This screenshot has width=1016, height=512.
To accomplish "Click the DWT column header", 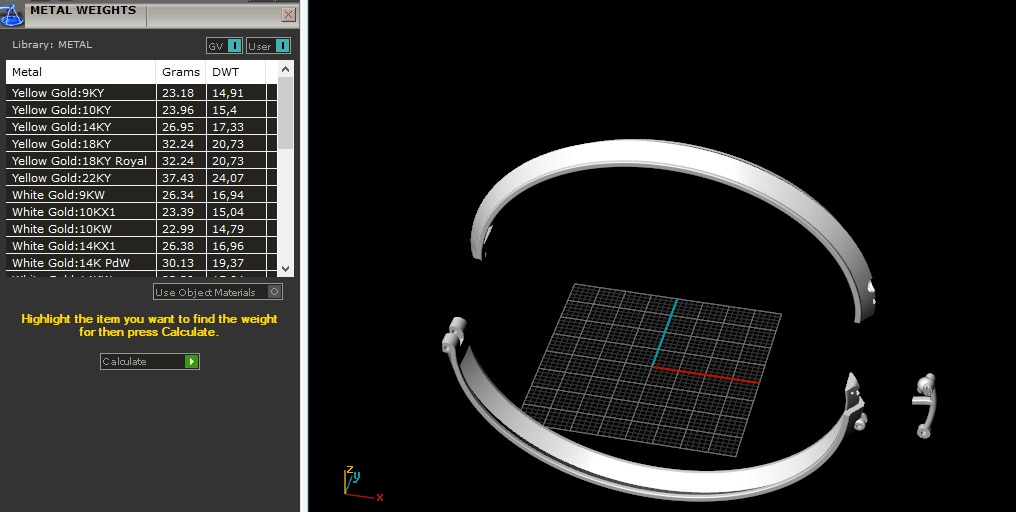I will 236,72.
